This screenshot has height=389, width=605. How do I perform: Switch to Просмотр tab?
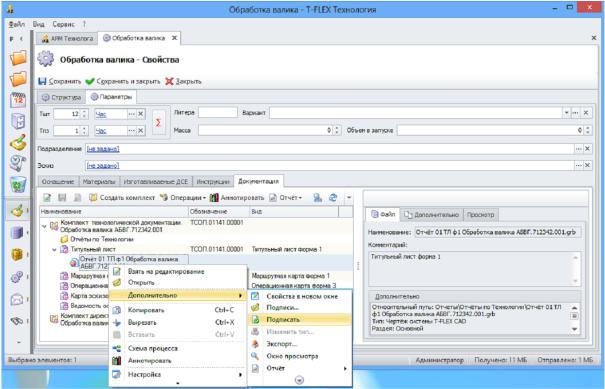[x=480, y=215]
